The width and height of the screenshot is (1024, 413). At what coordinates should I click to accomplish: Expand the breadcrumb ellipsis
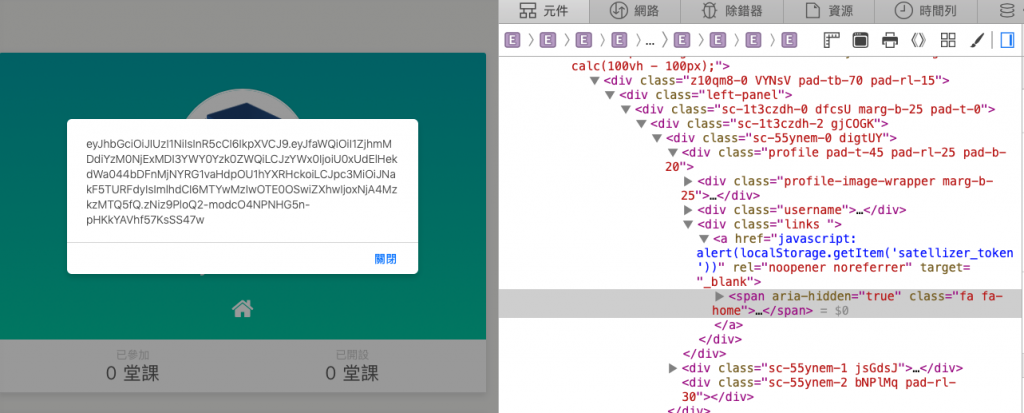[x=649, y=42]
